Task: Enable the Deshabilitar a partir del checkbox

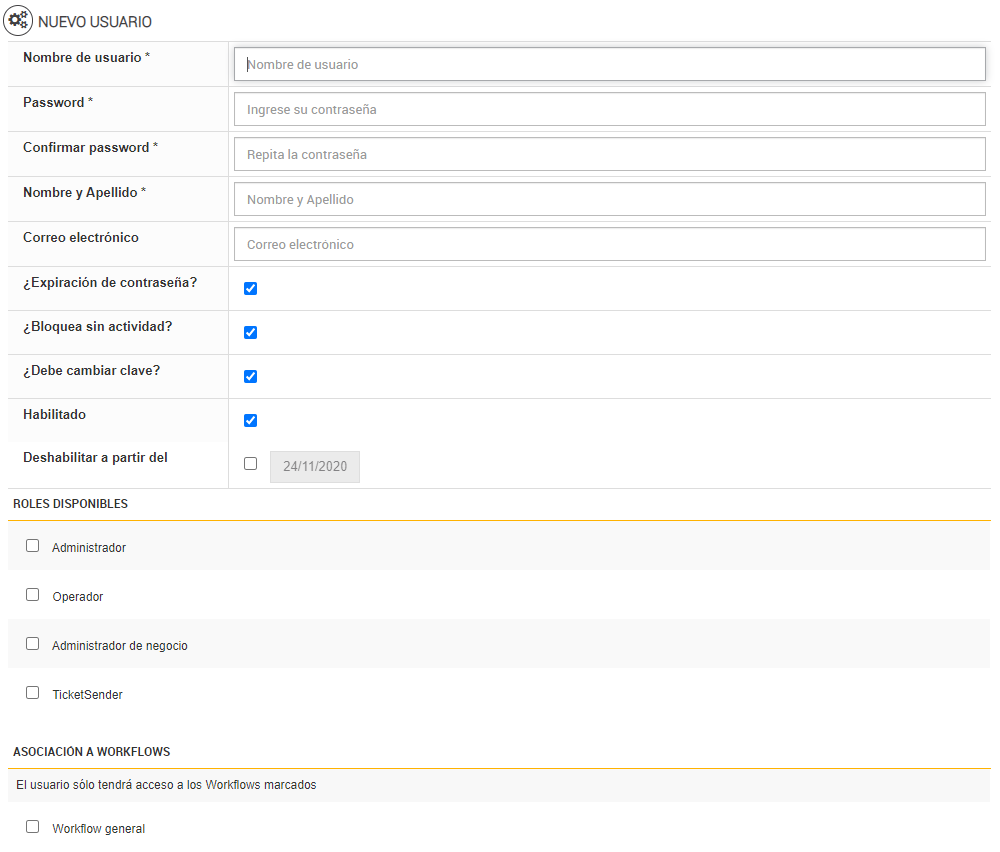Action: (250, 463)
